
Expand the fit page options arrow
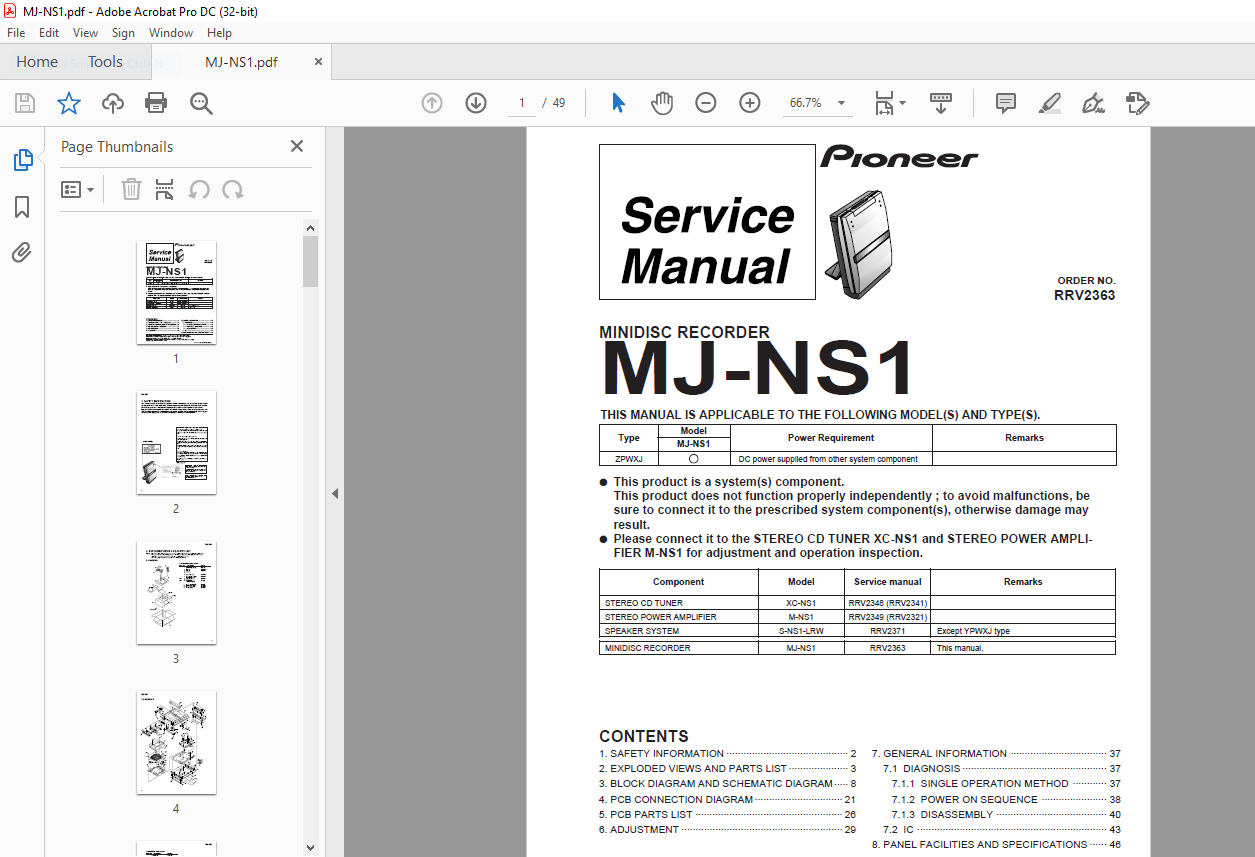click(903, 103)
